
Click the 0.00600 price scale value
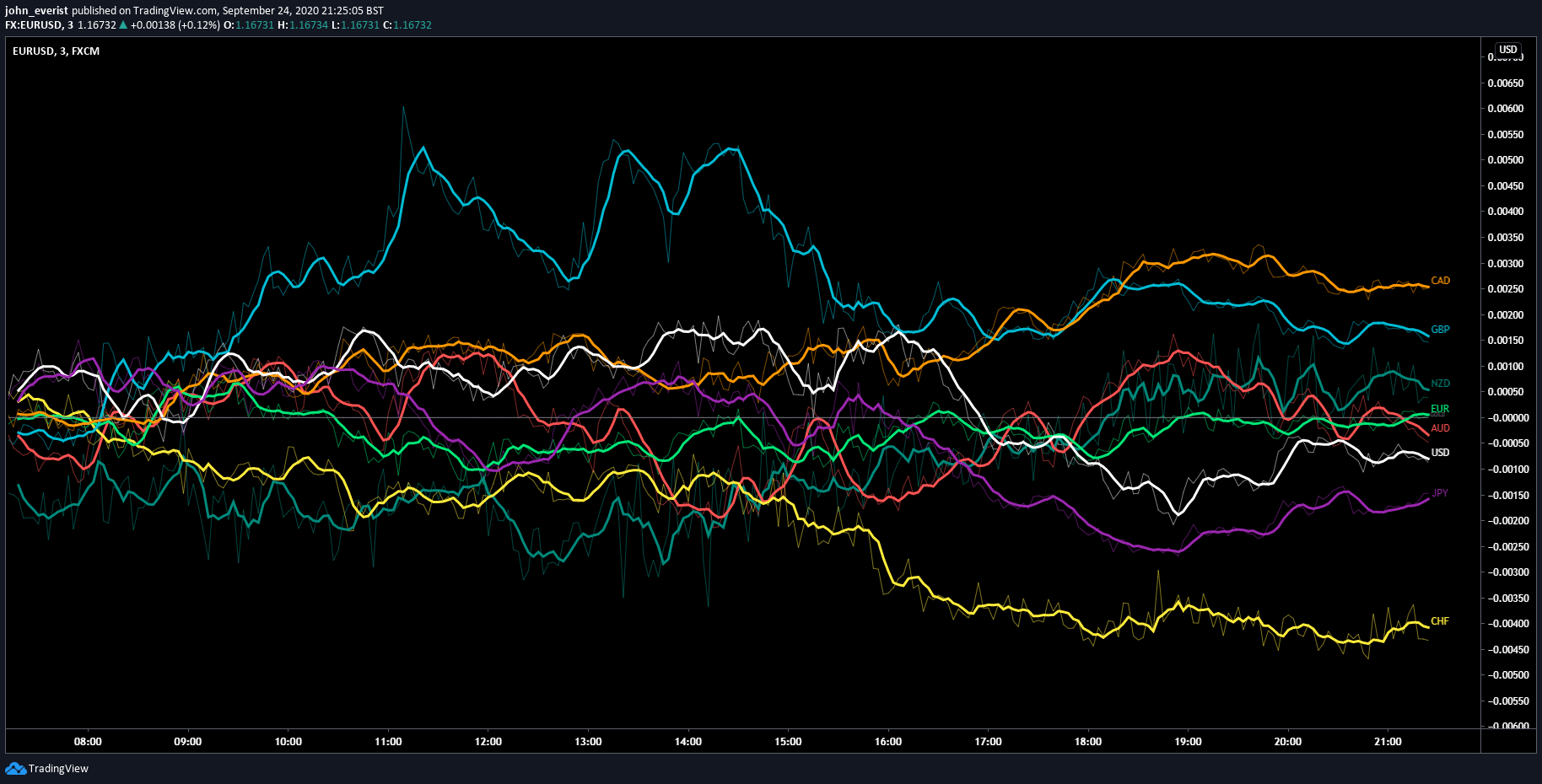click(x=1506, y=109)
